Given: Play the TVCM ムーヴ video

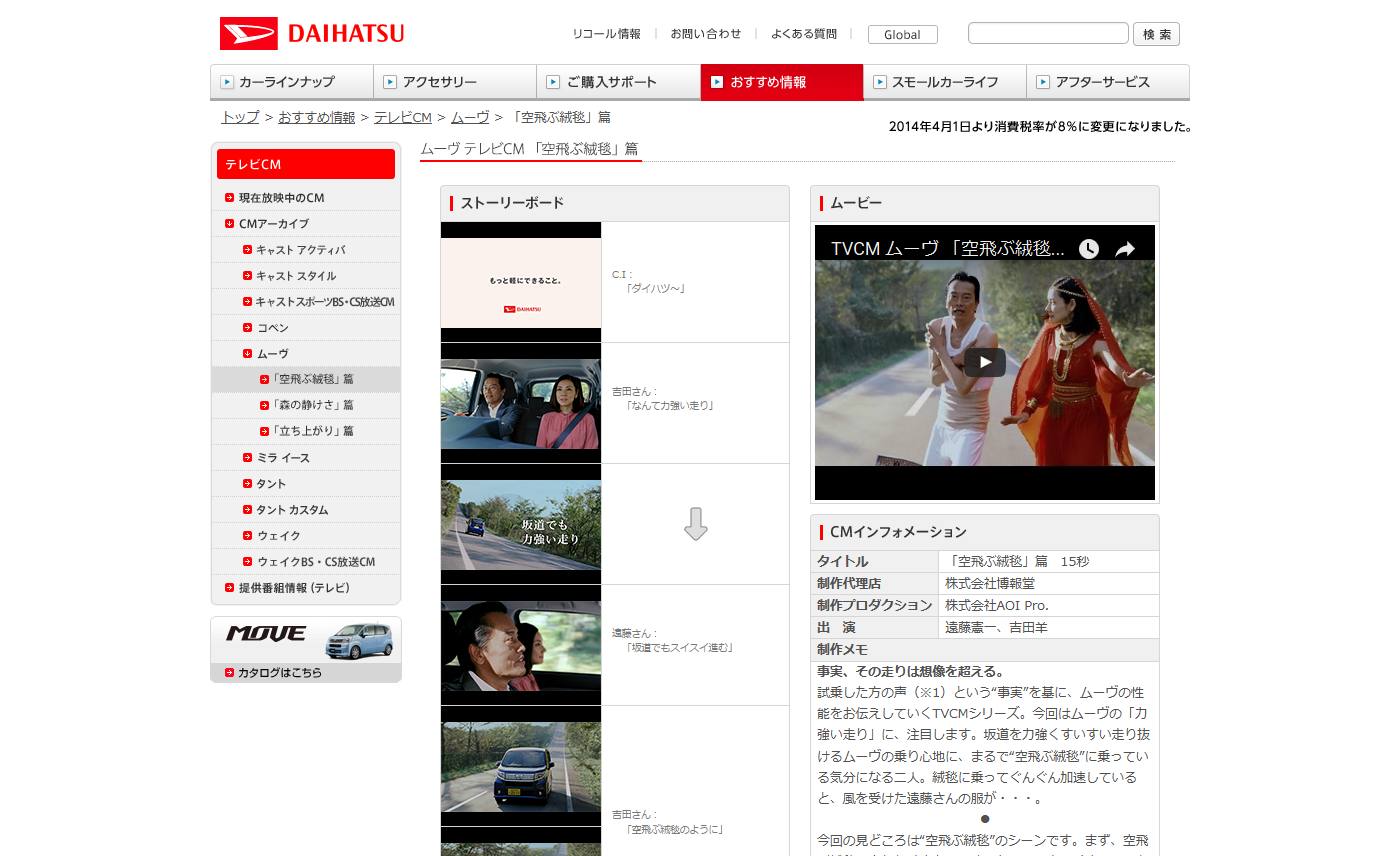Looking at the screenshot, I should [985, 362].
